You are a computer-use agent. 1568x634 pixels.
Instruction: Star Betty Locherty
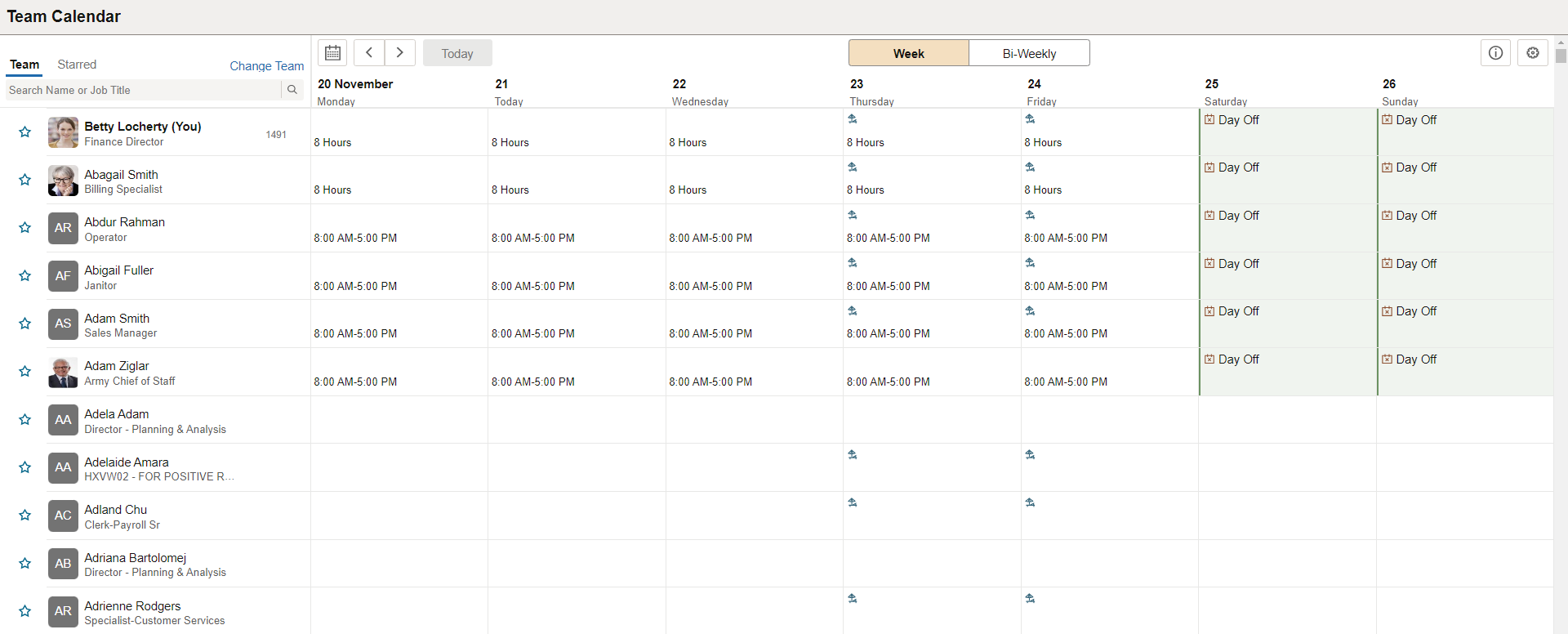pos(25,132)
